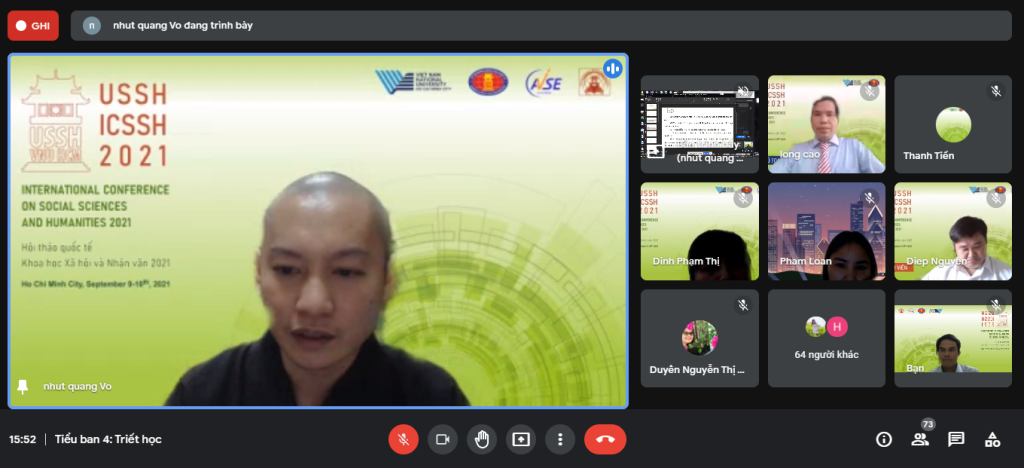Click muted mic icon on Diep Nguyen tile
1024x468 pixels.
996,198
